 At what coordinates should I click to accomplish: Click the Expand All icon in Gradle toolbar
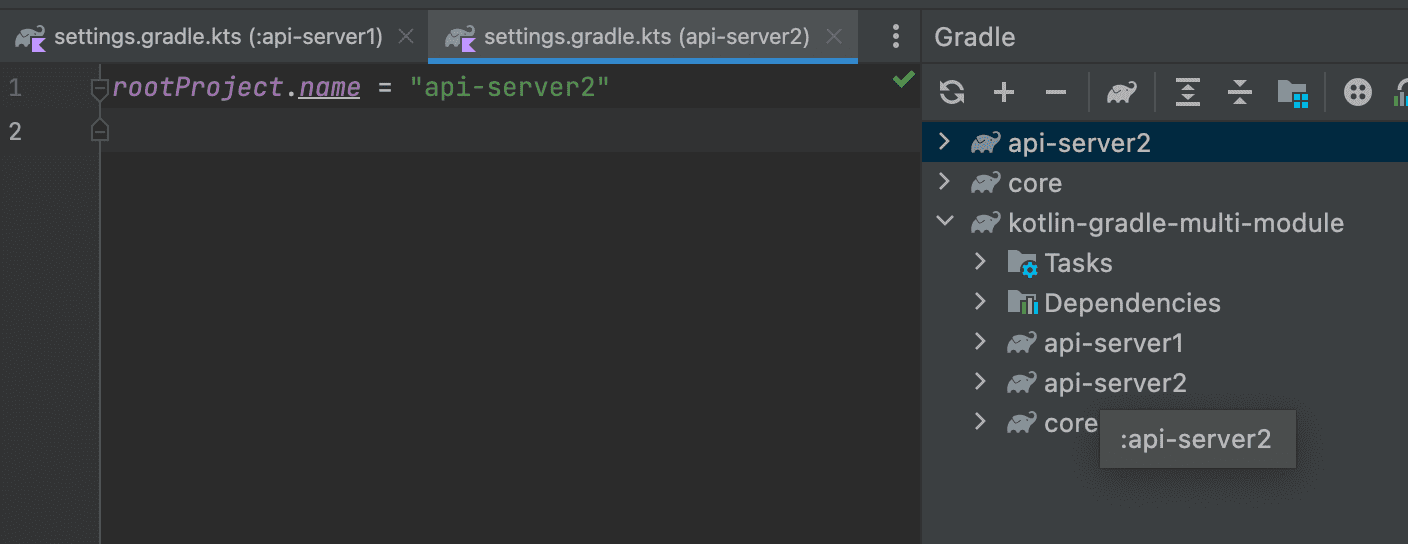(1187, 93)
